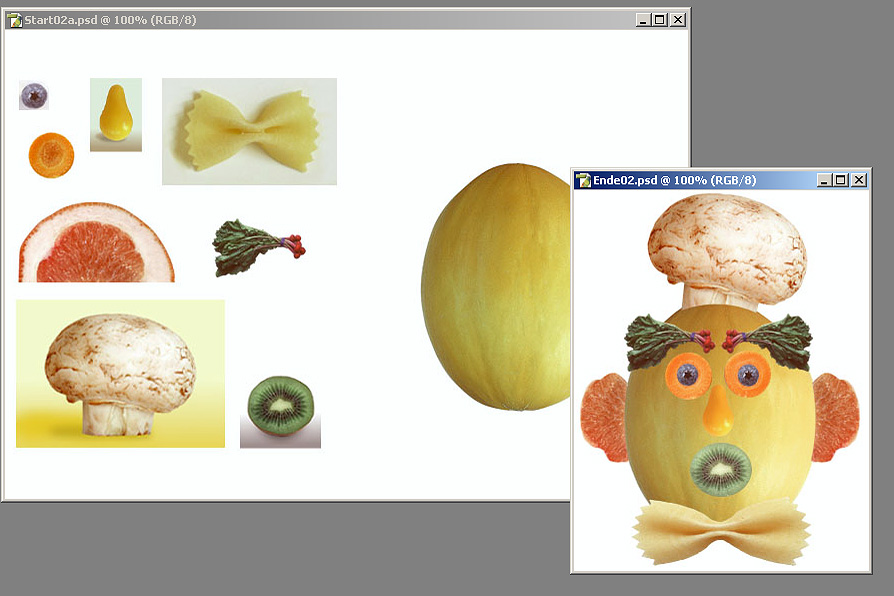
Task: Click the Ende02.psd document icon
Action: point(583,180)
